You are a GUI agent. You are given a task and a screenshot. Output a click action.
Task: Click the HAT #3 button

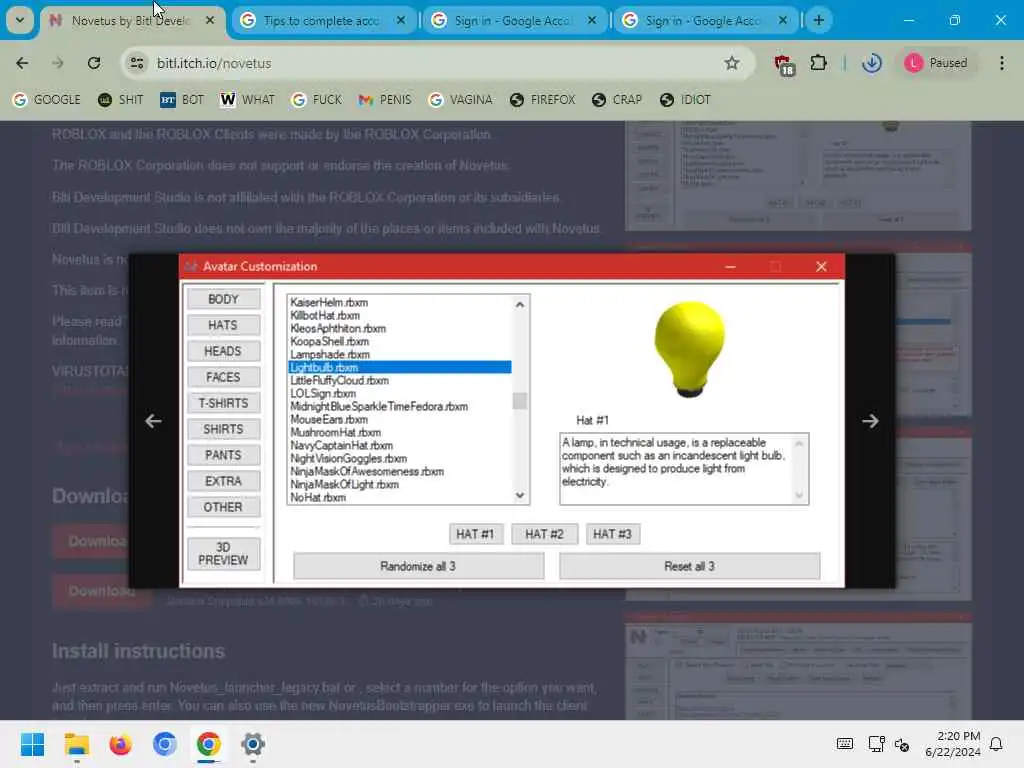coord(612,534)
